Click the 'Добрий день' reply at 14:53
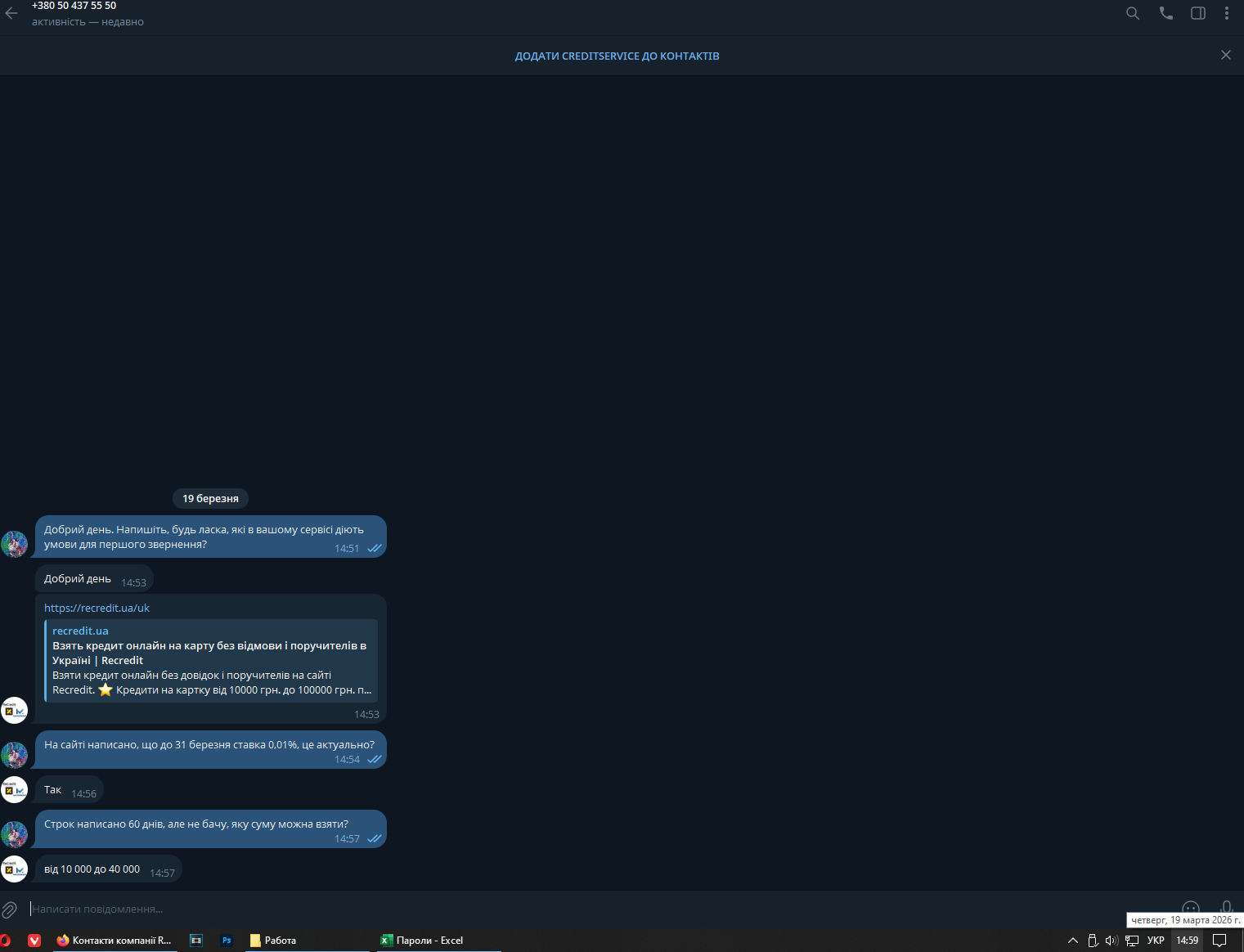 click(94, 579)
